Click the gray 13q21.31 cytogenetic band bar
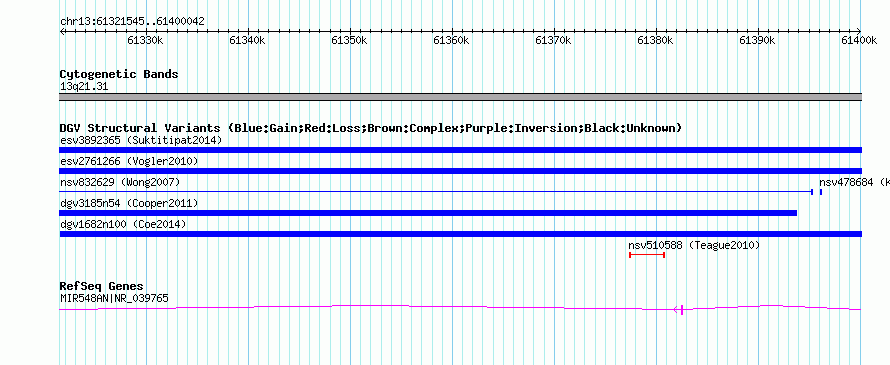Image resolution: width=890 pixels, height=365 pixels. click(x=460, y=97)
